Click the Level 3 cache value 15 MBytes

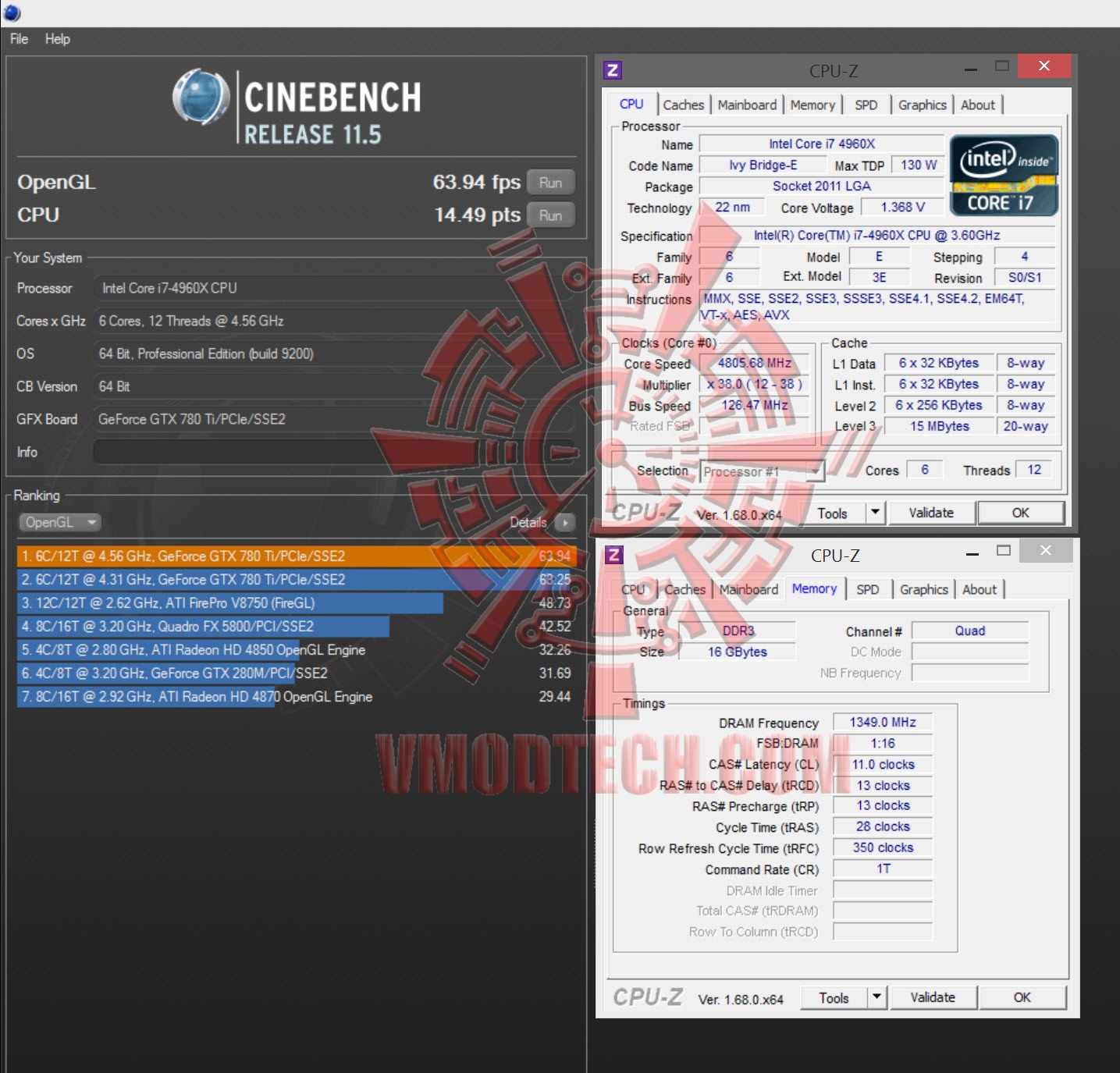tap(940, 426)
